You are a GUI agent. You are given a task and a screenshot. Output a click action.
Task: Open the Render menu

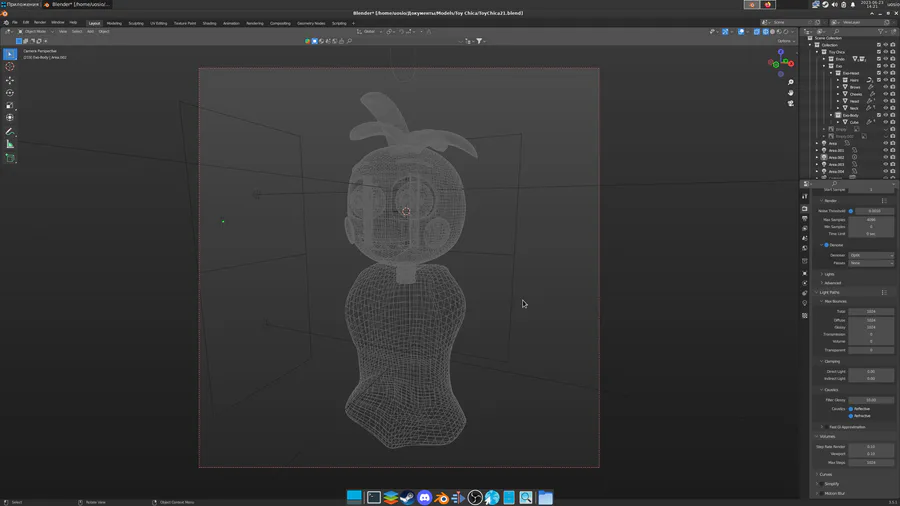(40, 22)
